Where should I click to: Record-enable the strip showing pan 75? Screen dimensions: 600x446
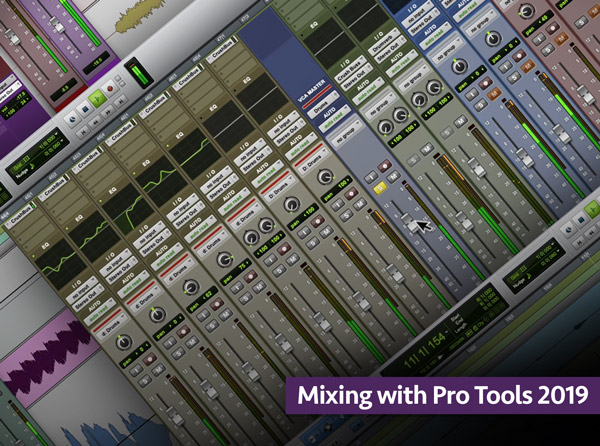point(251,276)
